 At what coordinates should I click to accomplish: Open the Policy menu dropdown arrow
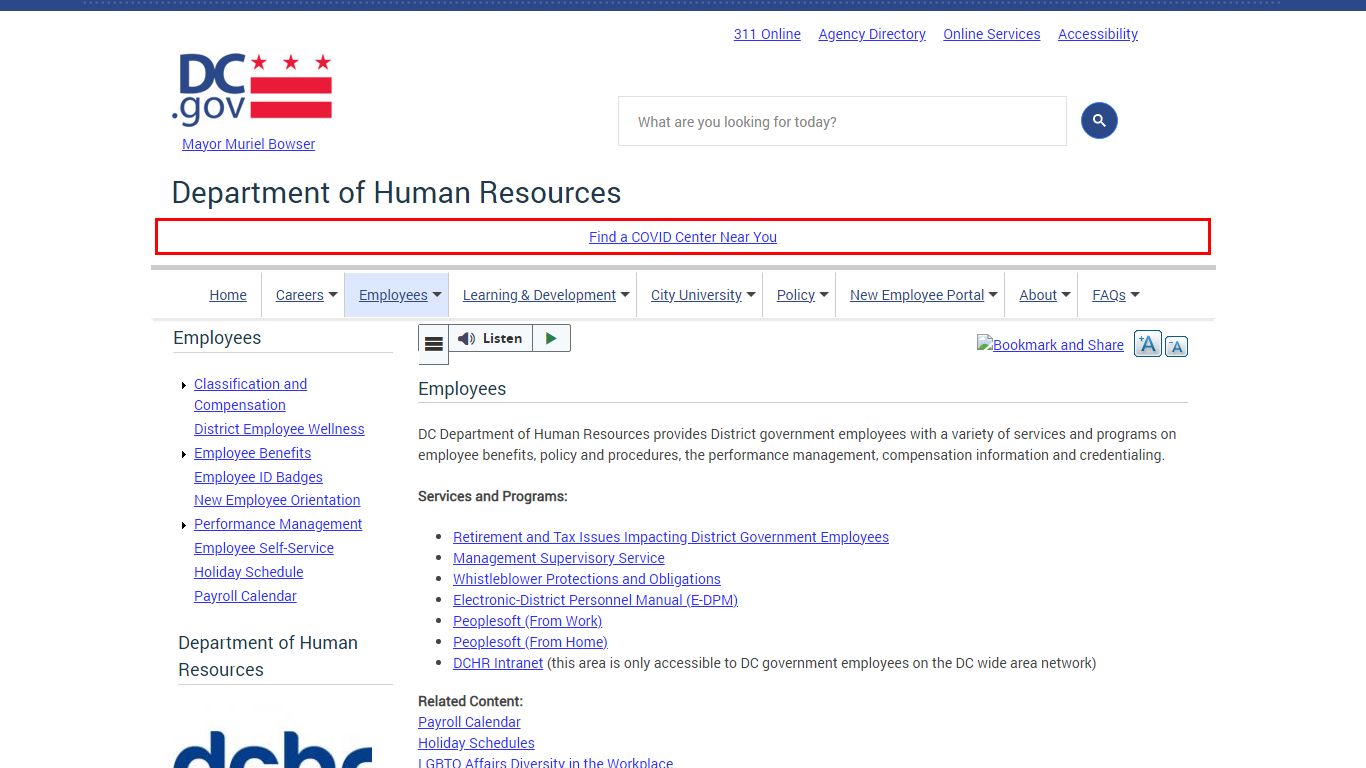pos(824,295)
